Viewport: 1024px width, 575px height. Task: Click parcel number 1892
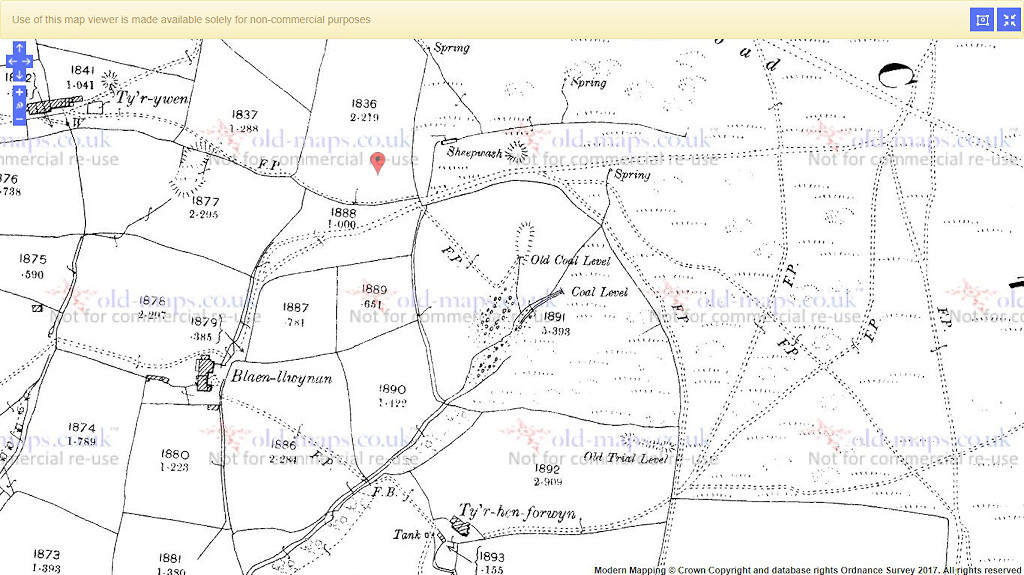547,468
